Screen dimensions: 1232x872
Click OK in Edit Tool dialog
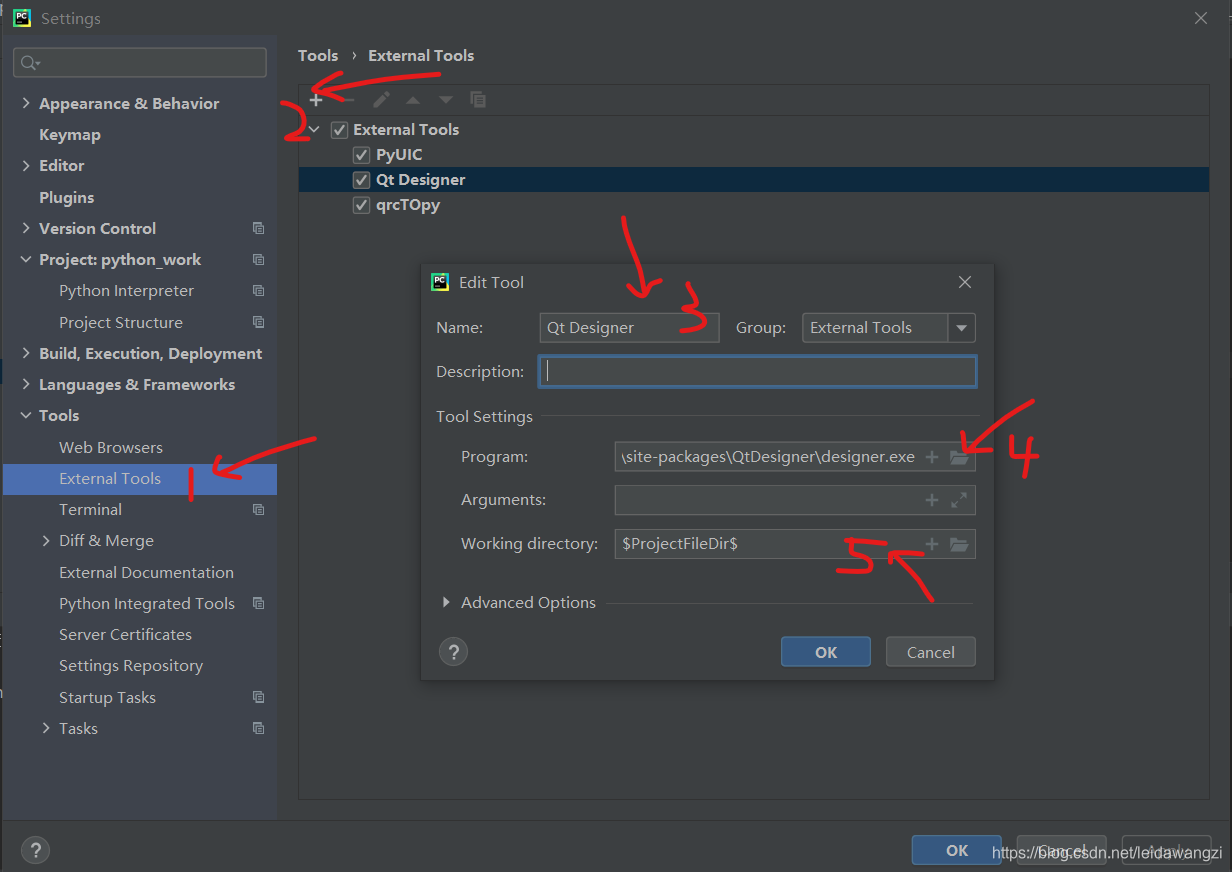pos(826,652)
